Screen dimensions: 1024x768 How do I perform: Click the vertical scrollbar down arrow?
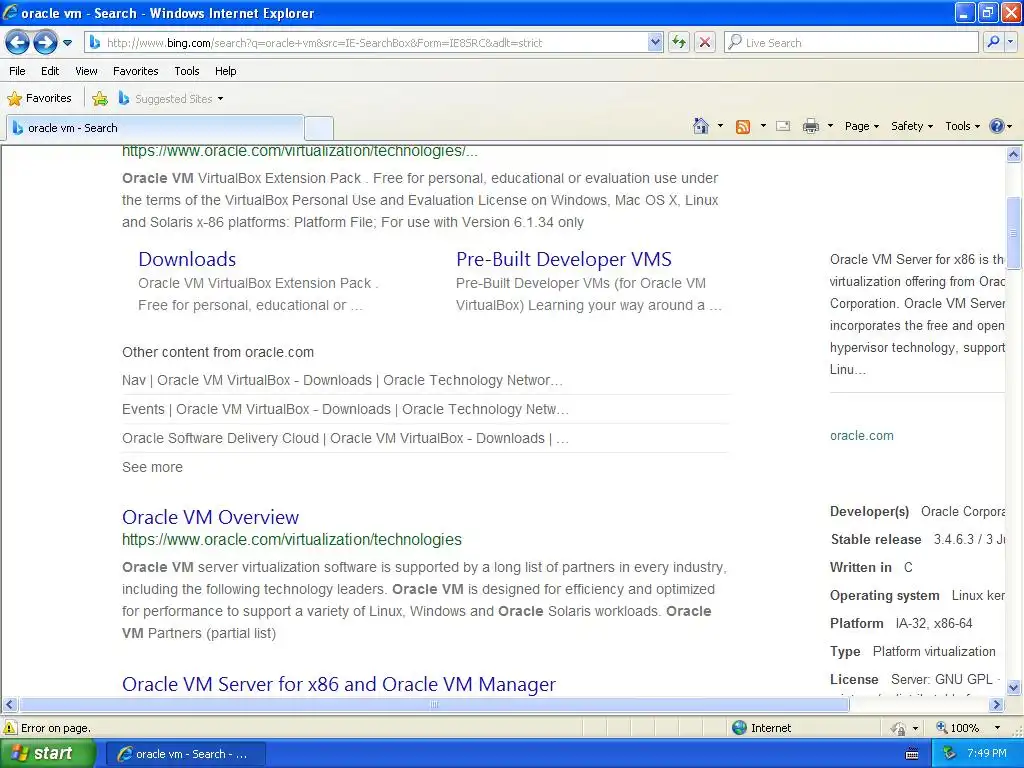(1014, 687)
